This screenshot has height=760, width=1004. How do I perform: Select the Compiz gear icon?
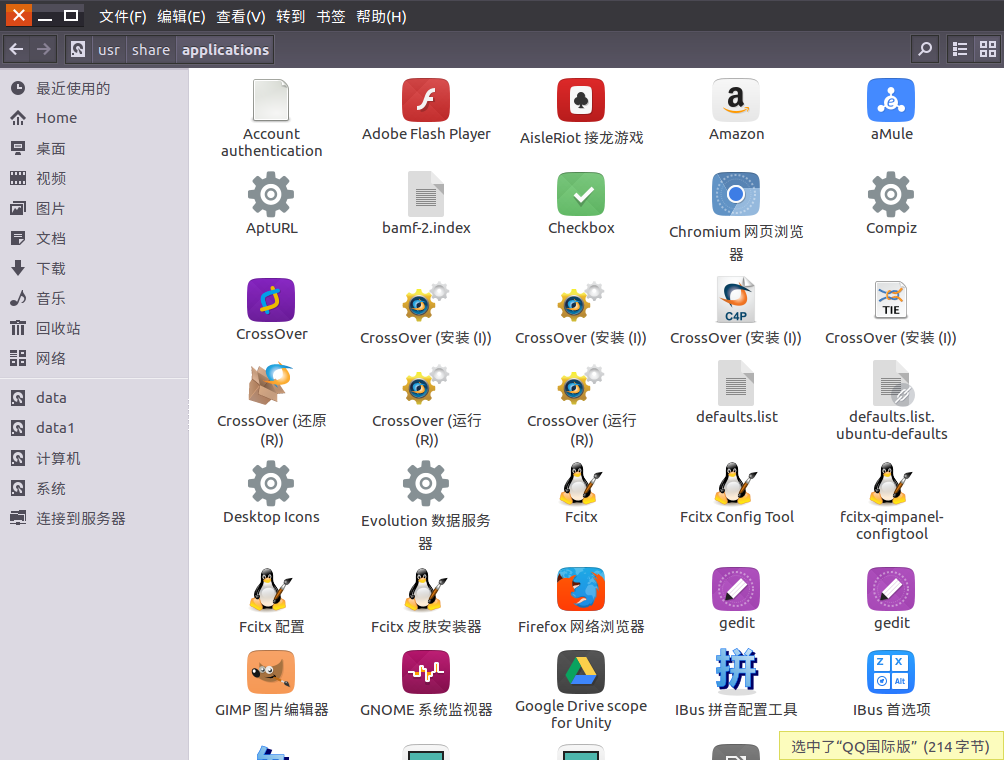click(891, 194)
